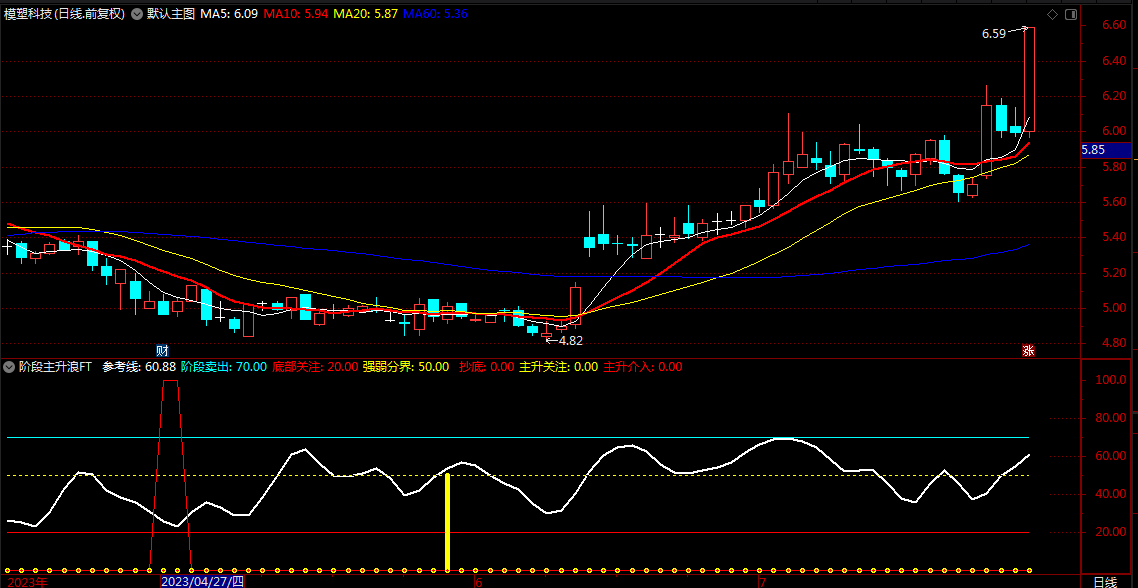Click the 阶段主升浪FT indicator name
This screenshot has height=588, width=1138.
pyautogui.click(x=55, y=367)
